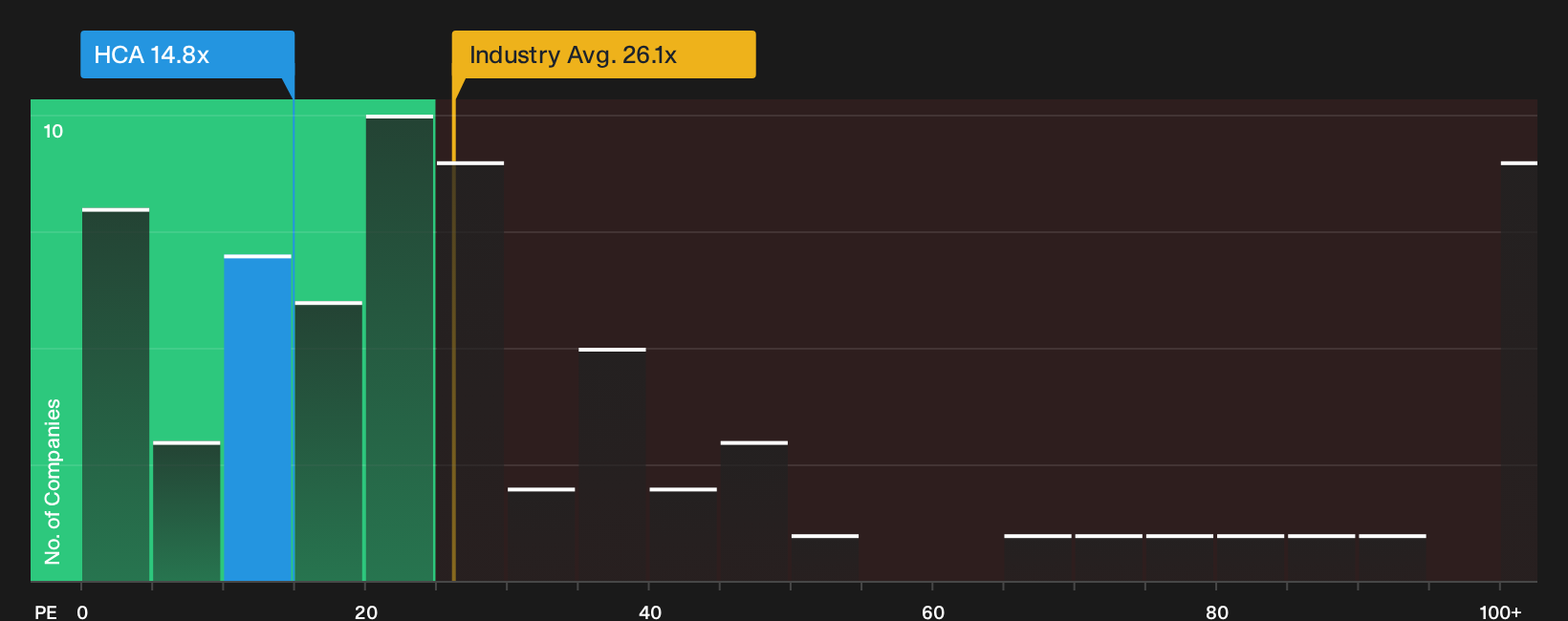
Task: Click the 20 axis tick label
Action: coord(366,611)
